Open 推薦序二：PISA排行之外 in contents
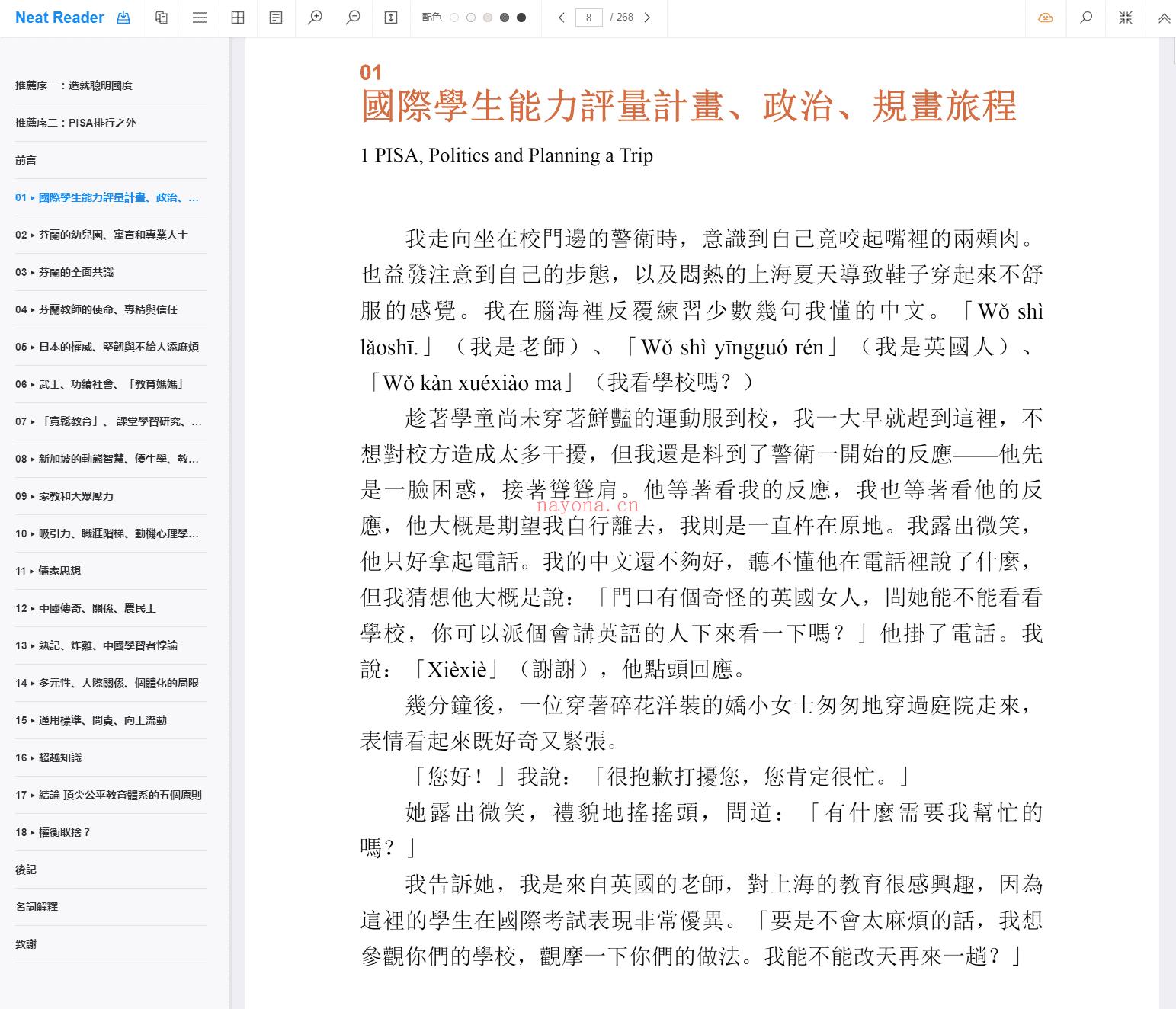This screenshot has height=1009, width=1176. coord(75,123)
